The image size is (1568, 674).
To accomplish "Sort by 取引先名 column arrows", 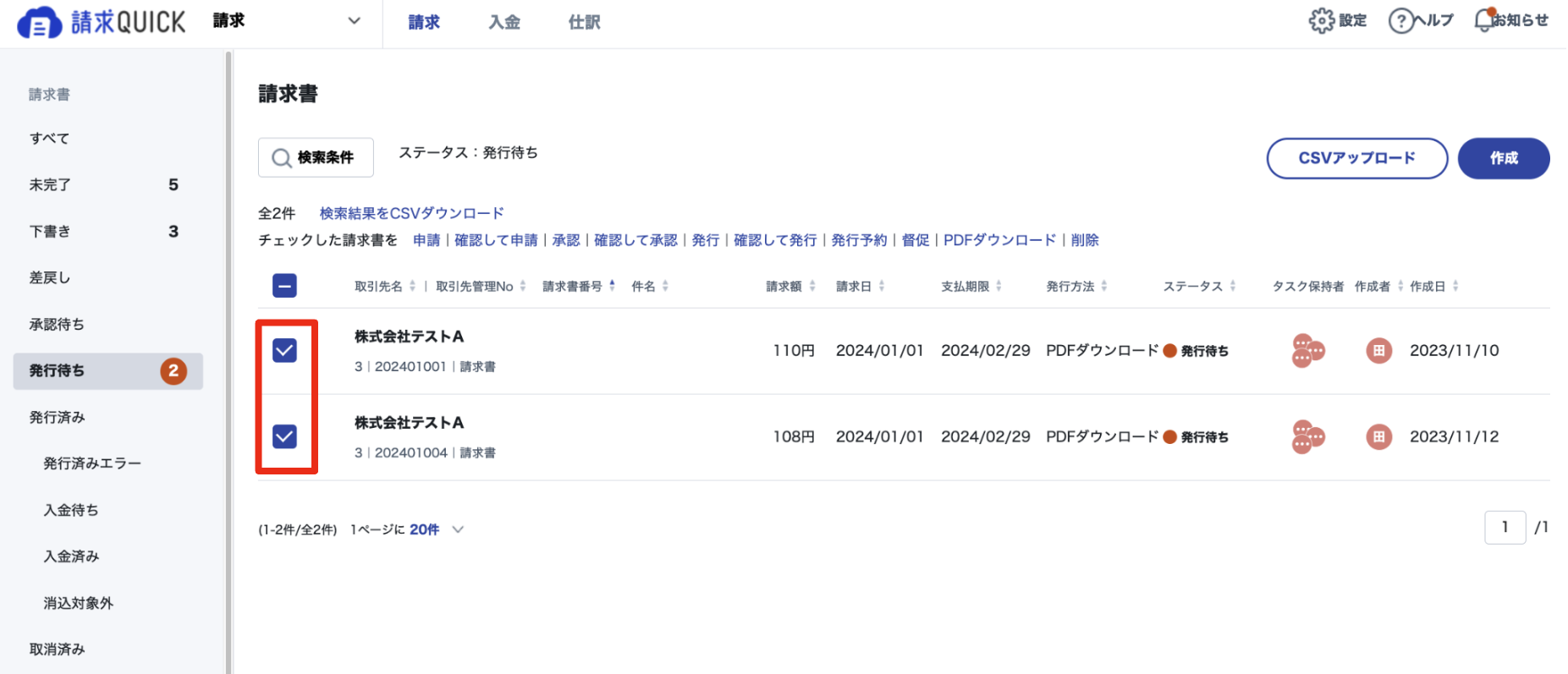I will pos(412,286).
